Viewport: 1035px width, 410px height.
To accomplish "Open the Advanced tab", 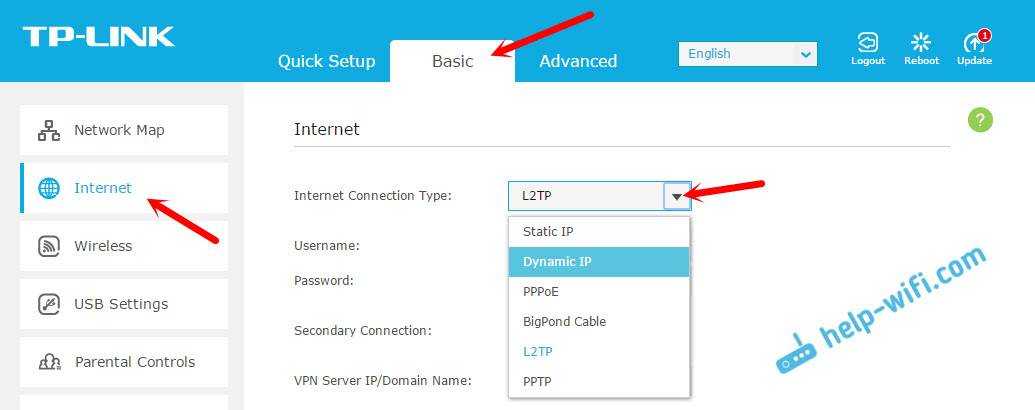I will pos(578,61).
